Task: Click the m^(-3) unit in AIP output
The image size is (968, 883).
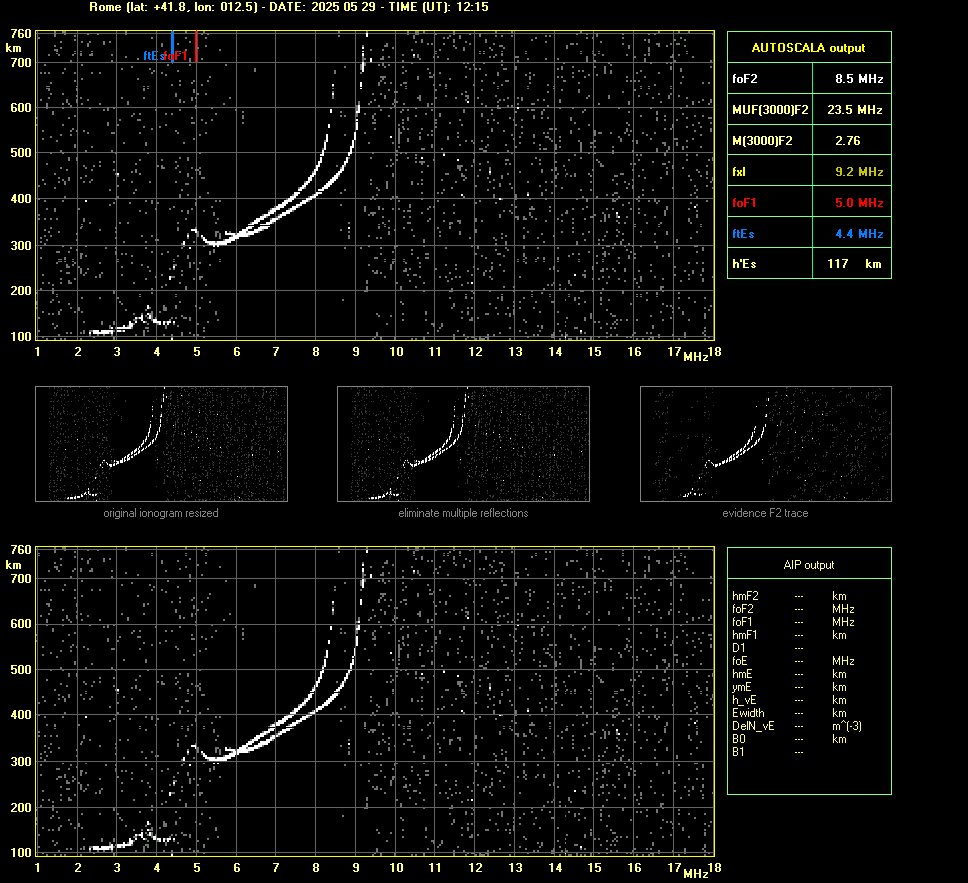Action: coord(847,726)
